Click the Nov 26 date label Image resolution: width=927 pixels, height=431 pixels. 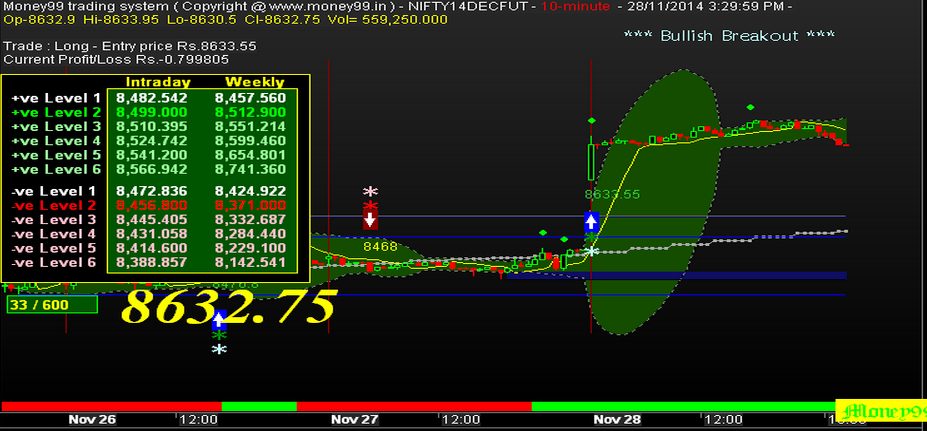[92, 419]
